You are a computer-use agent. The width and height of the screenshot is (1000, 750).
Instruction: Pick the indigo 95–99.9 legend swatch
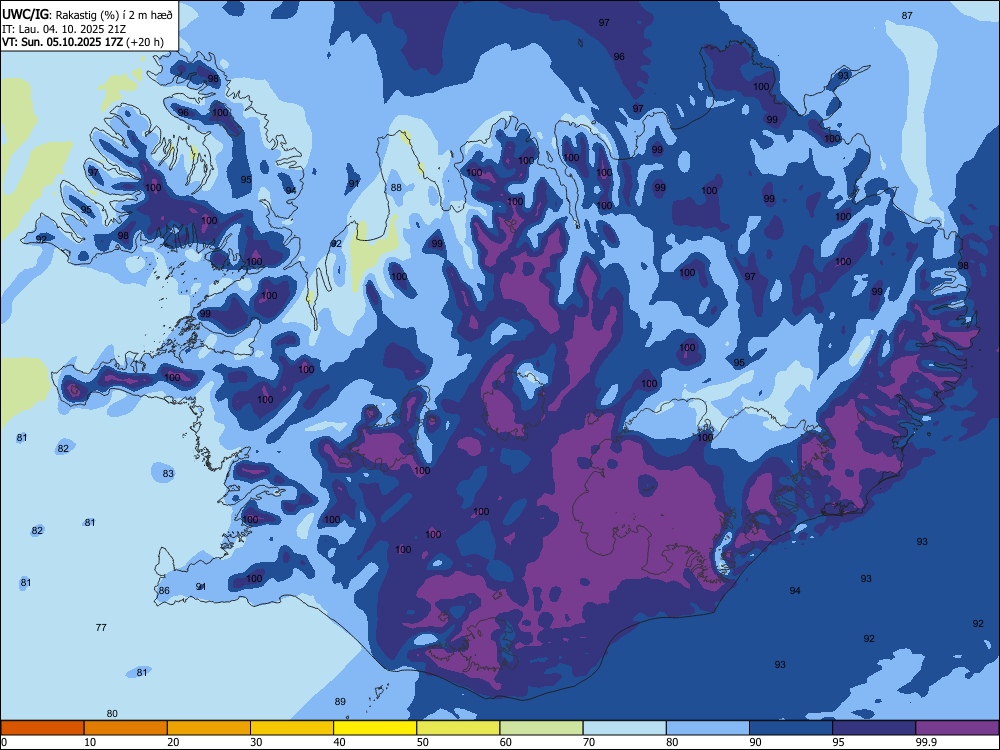874,728
